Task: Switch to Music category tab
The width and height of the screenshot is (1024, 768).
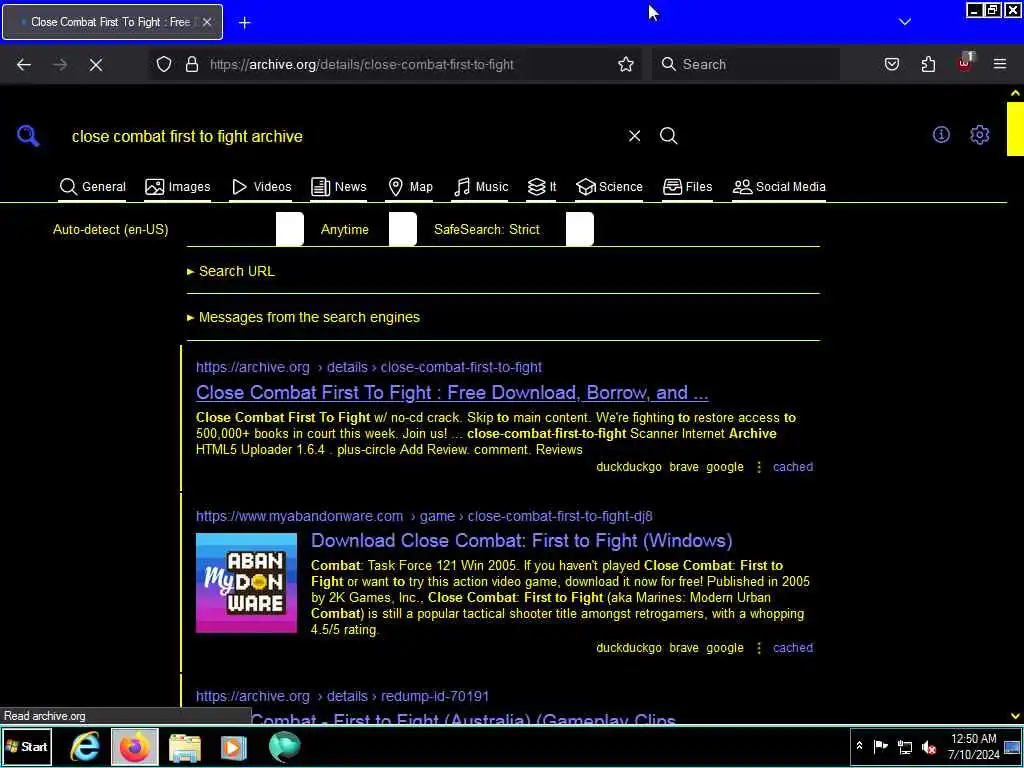Action: (481, 187)
